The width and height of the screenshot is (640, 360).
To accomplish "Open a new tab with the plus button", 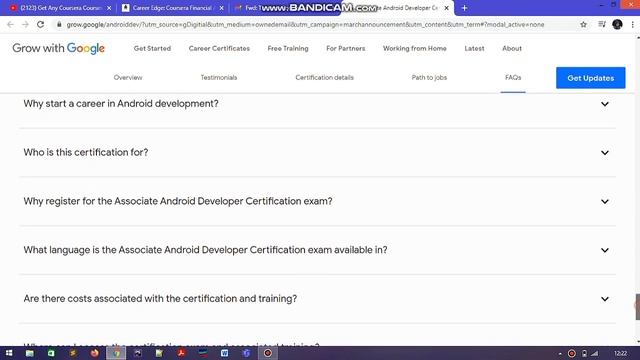I will (x=464, y=8).
